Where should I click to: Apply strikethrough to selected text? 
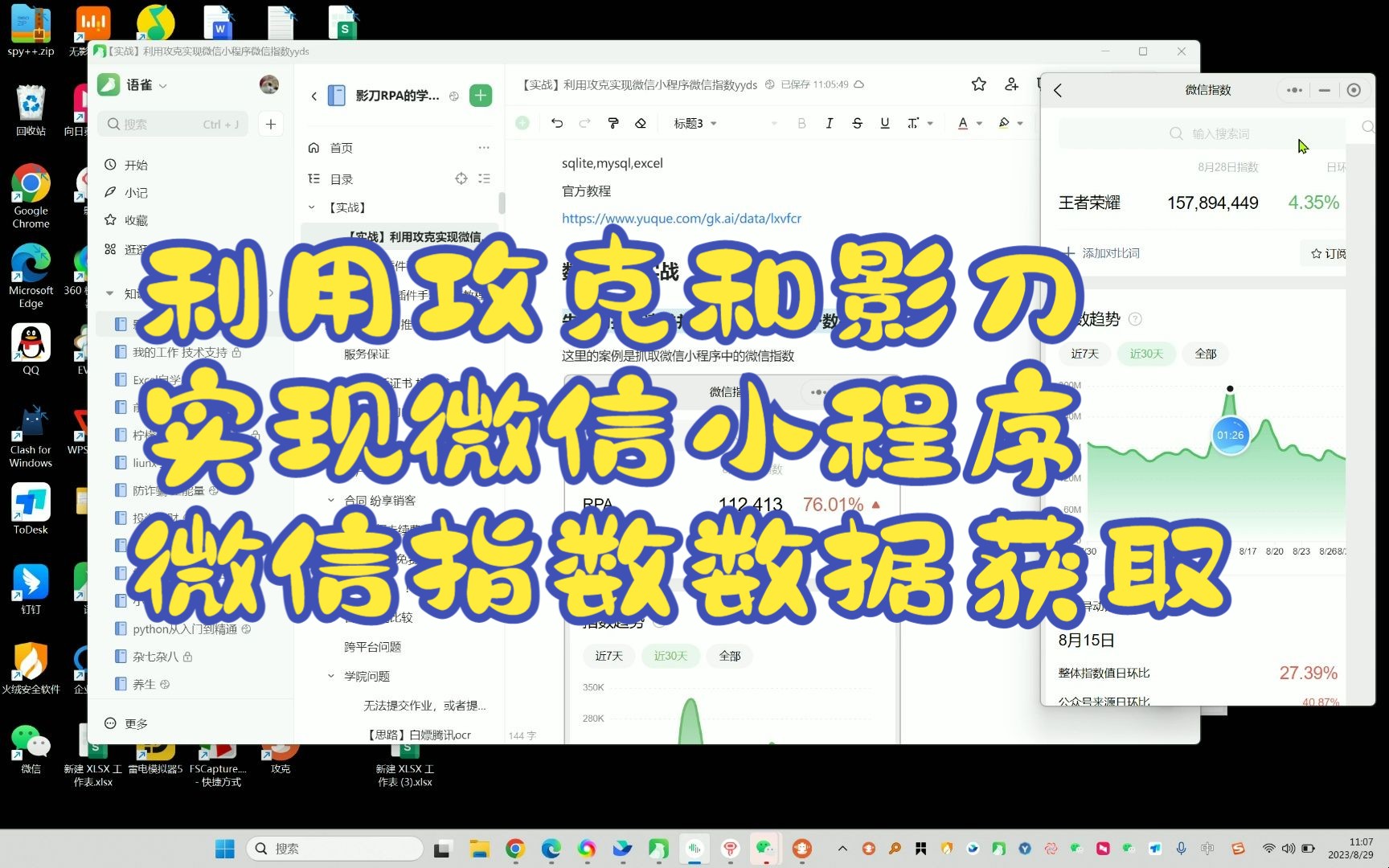tap(857, 123)
